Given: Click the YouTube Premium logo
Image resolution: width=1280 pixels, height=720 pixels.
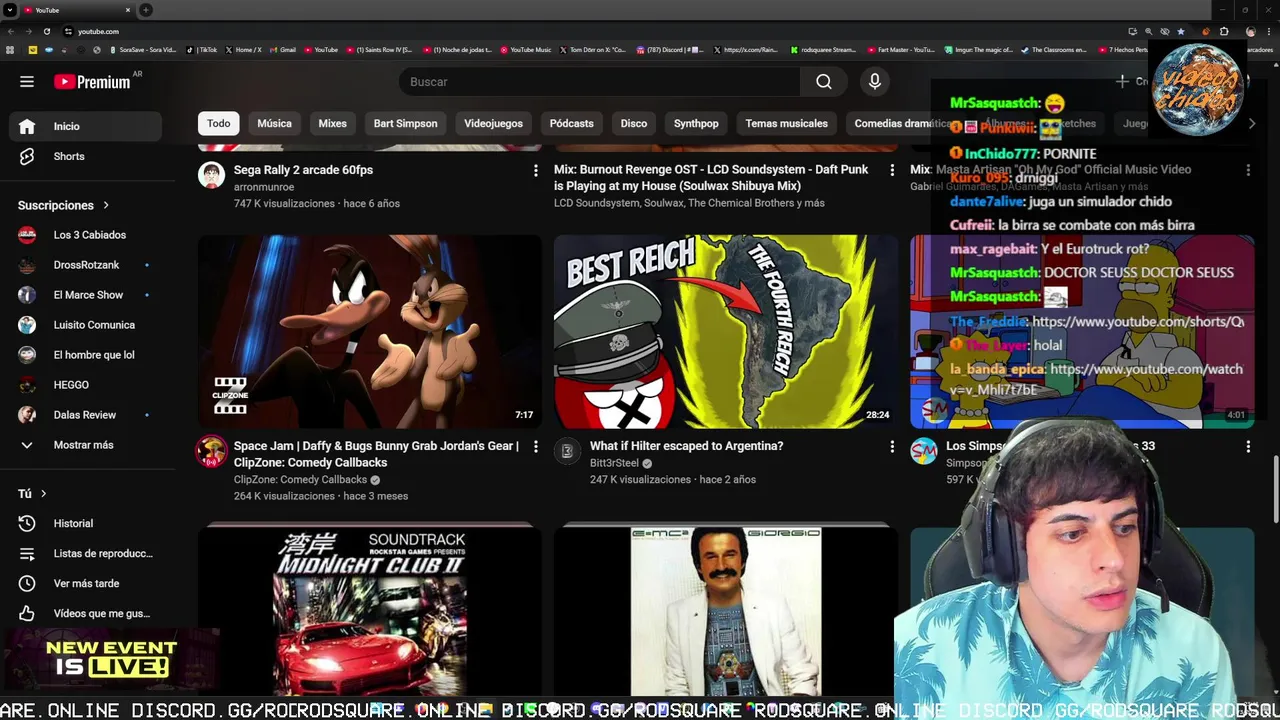Looking at the screenshot, I should click(92, 82).
